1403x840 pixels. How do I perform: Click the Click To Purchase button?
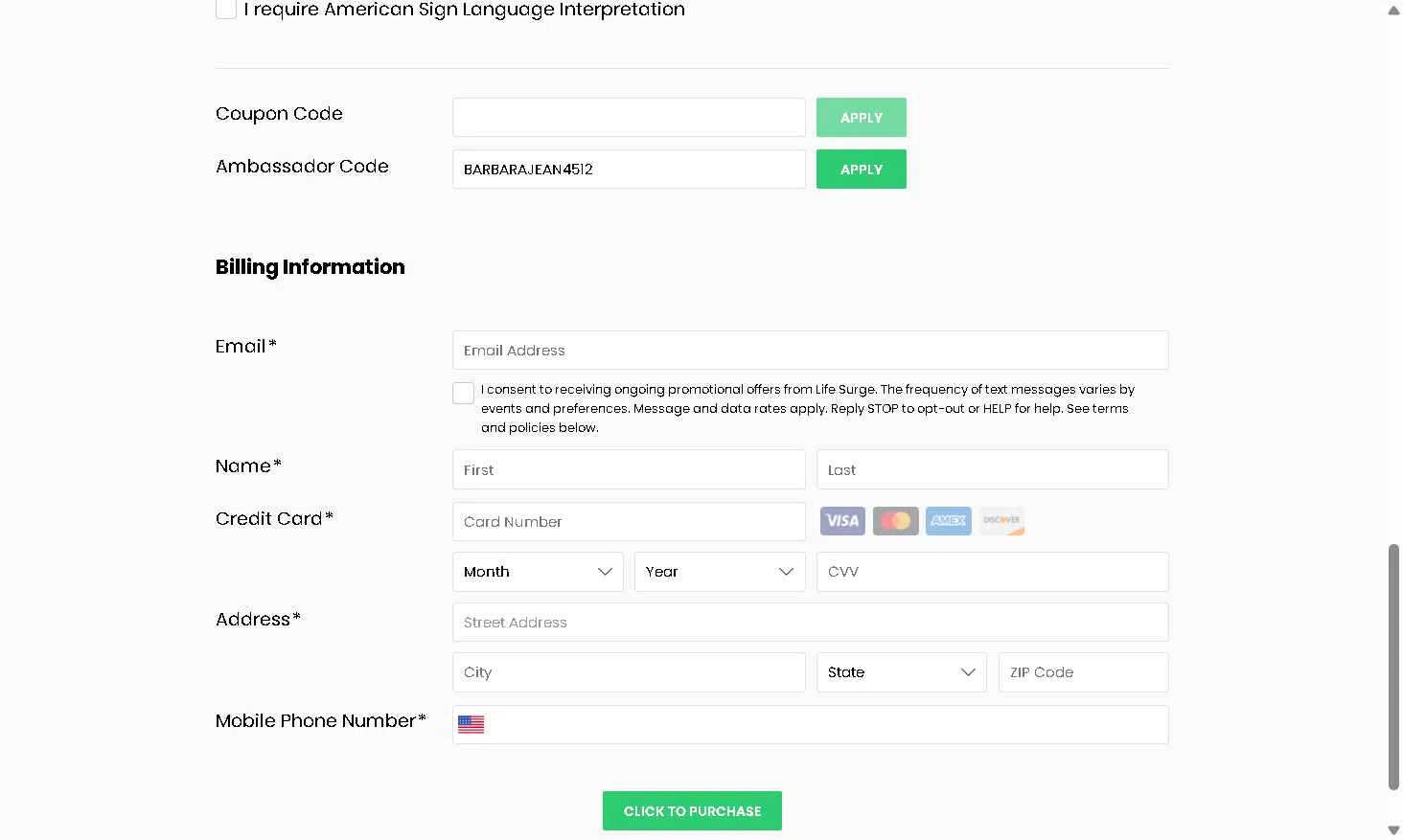point(692,811)
